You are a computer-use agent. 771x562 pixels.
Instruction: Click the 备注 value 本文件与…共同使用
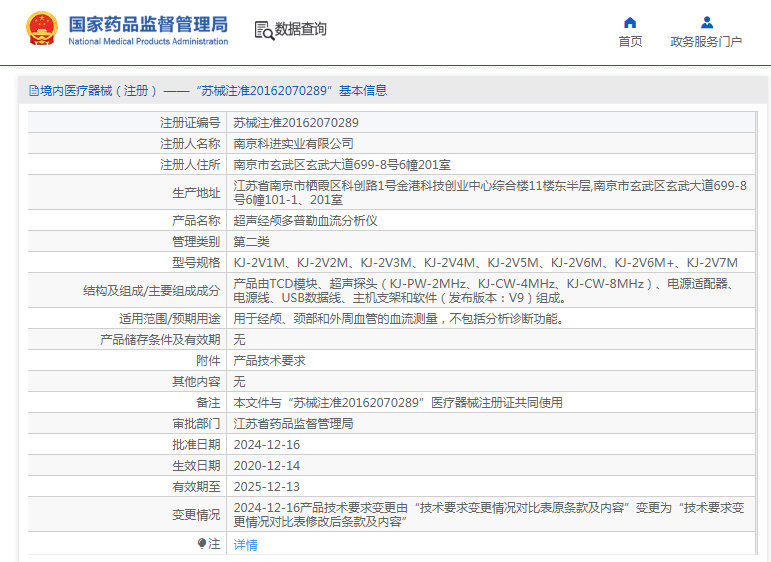[398, 403]
